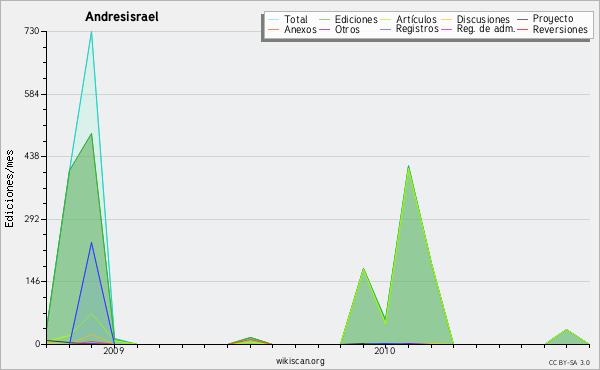Click the y-axis value 292
This screenshot has height=370, width=600.
pos(32,219)
